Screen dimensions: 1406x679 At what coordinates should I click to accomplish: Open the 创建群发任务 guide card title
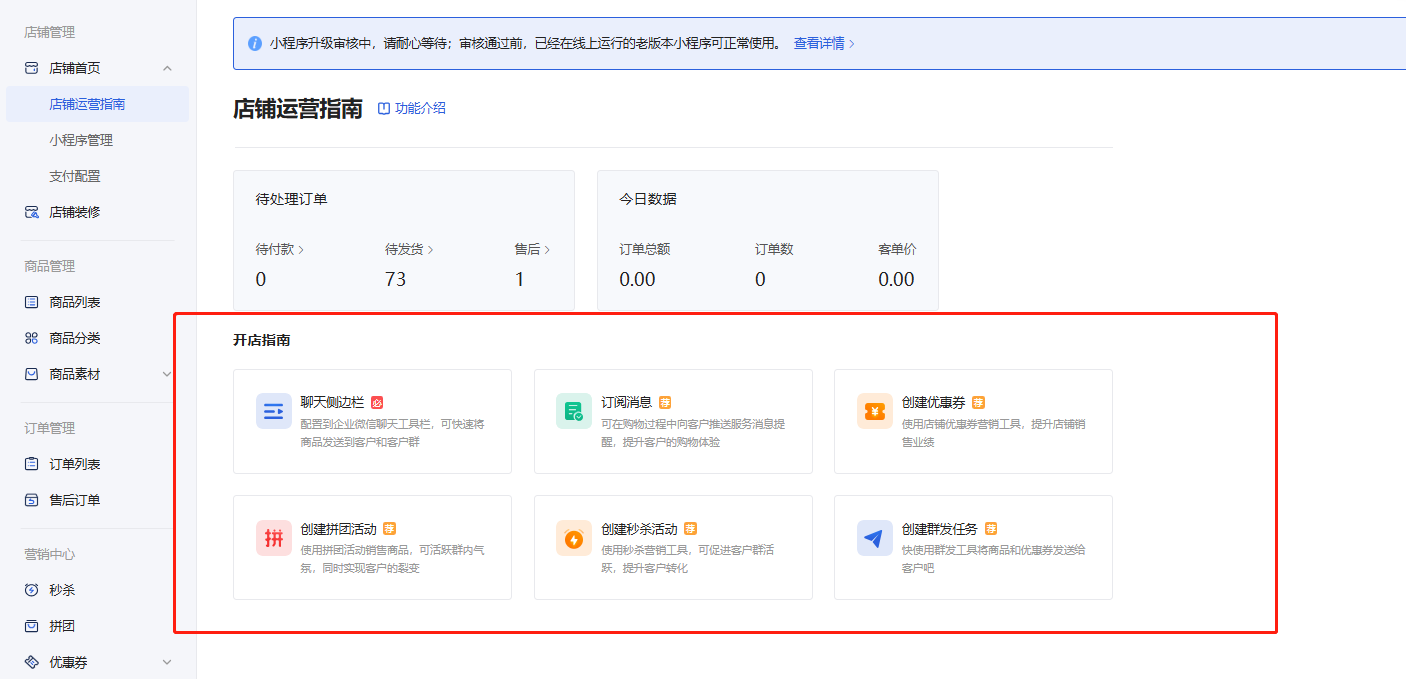940,529
